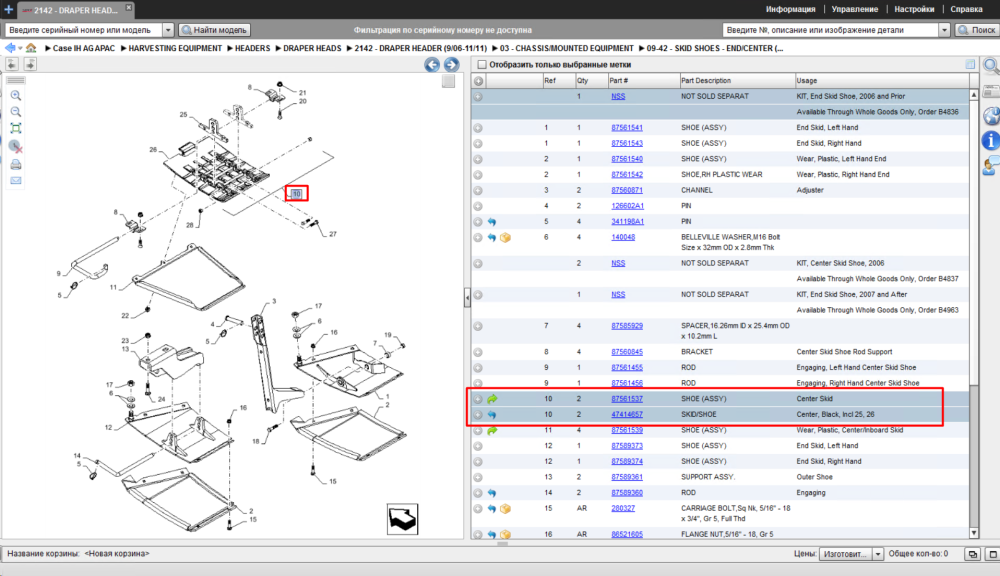This screenshot has height=576, width=1000.
Task: Select the row circle for part 87585929
Action: point(478,327)
